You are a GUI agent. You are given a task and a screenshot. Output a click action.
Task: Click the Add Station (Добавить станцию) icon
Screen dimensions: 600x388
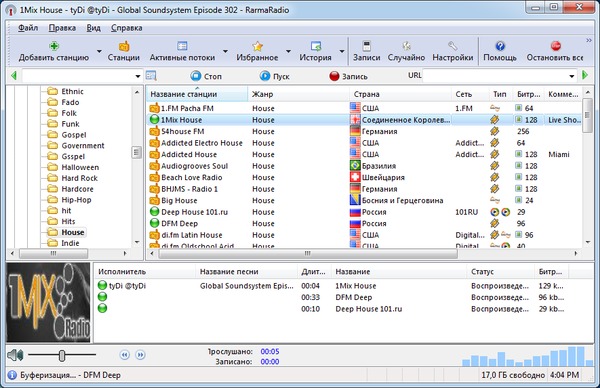[x=54, y=46]
